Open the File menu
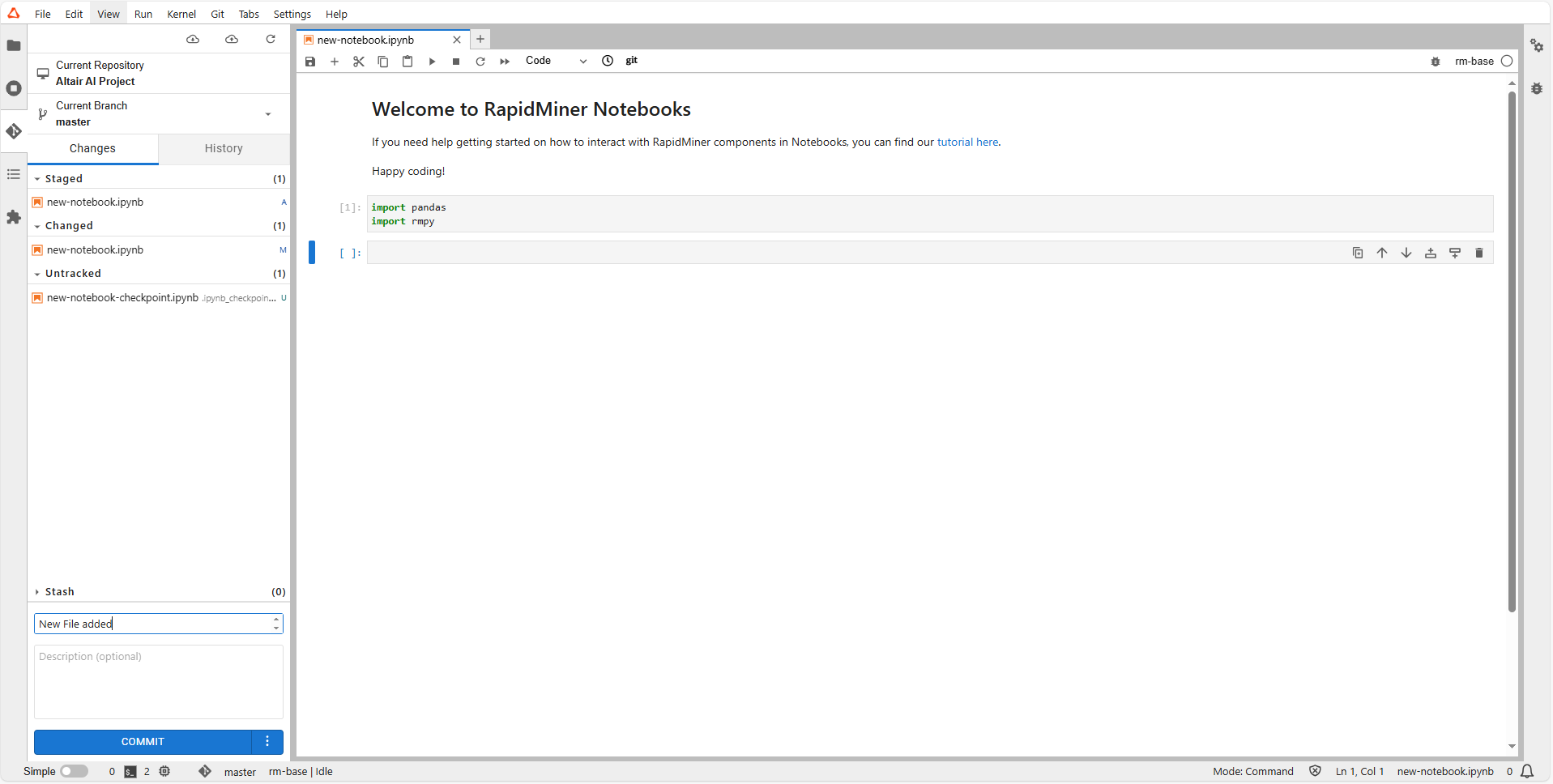Screen dimensions: 1553x784 tap(43, 14)
